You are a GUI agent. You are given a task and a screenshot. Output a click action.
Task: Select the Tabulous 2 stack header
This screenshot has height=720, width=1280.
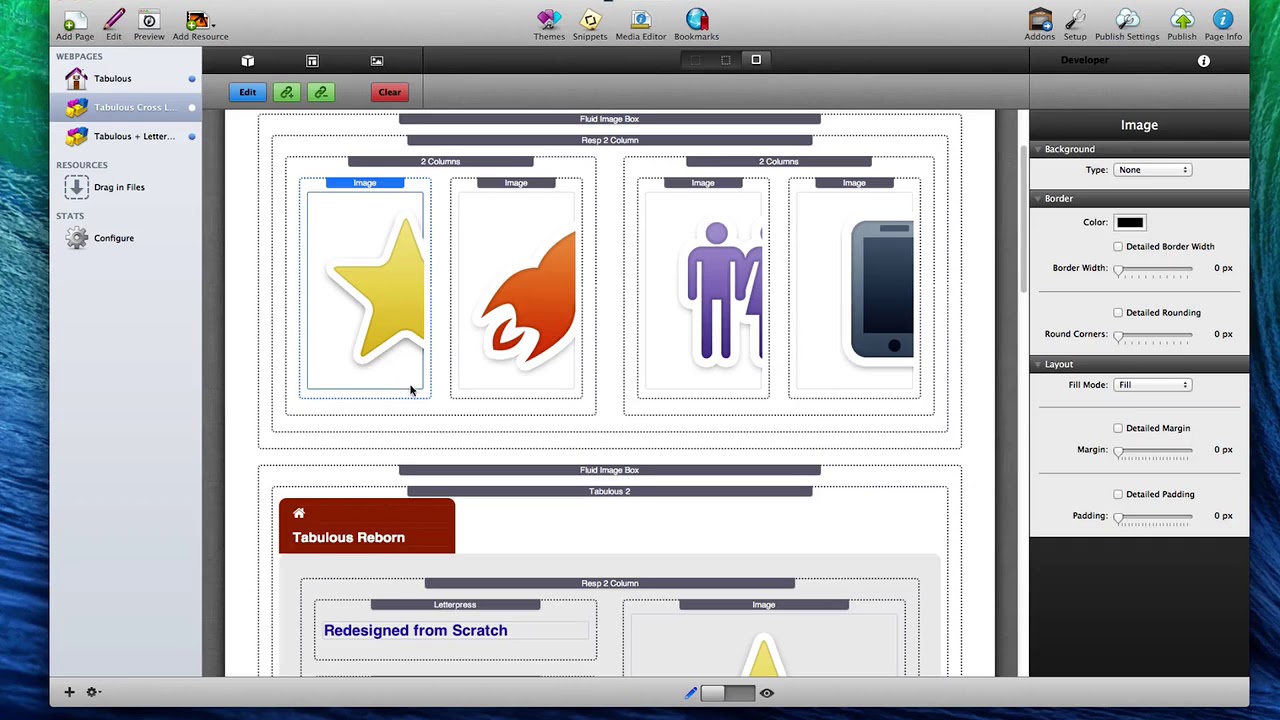[609, 491]
